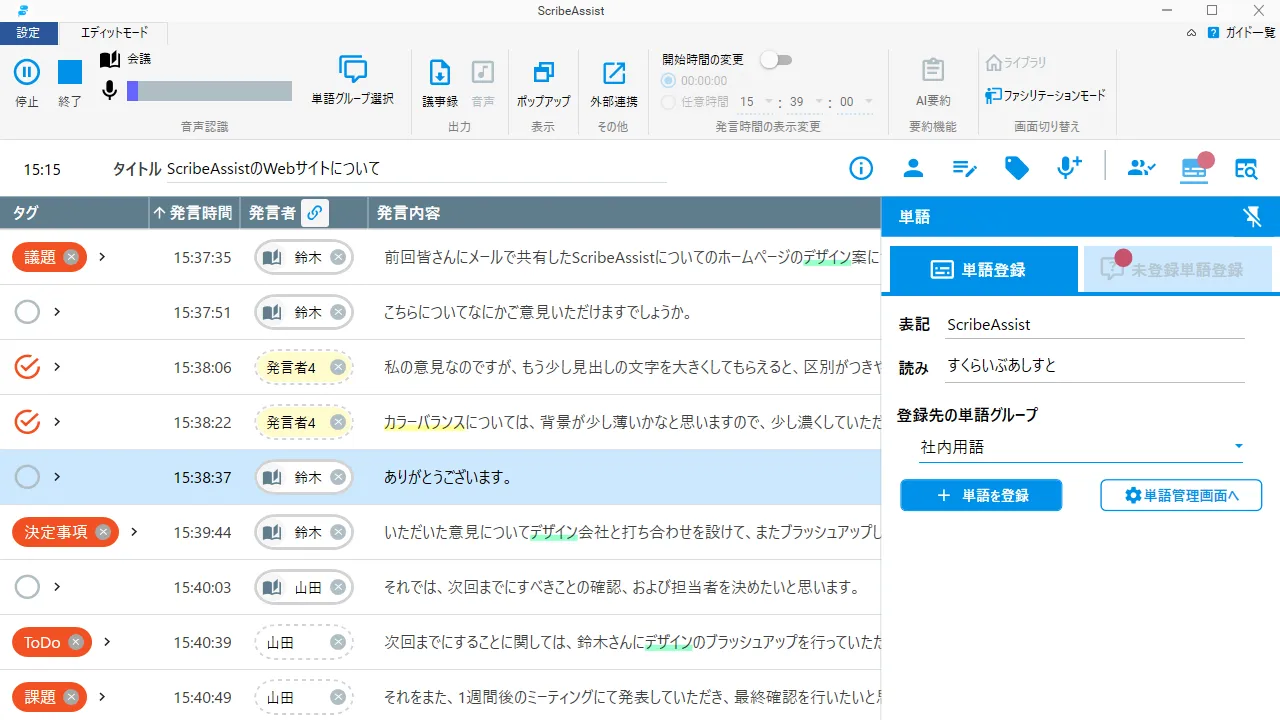Viewport: 1280px width, 720px height.
Task: Open ポップアップ display icon
Action: (x=544, y=72)
